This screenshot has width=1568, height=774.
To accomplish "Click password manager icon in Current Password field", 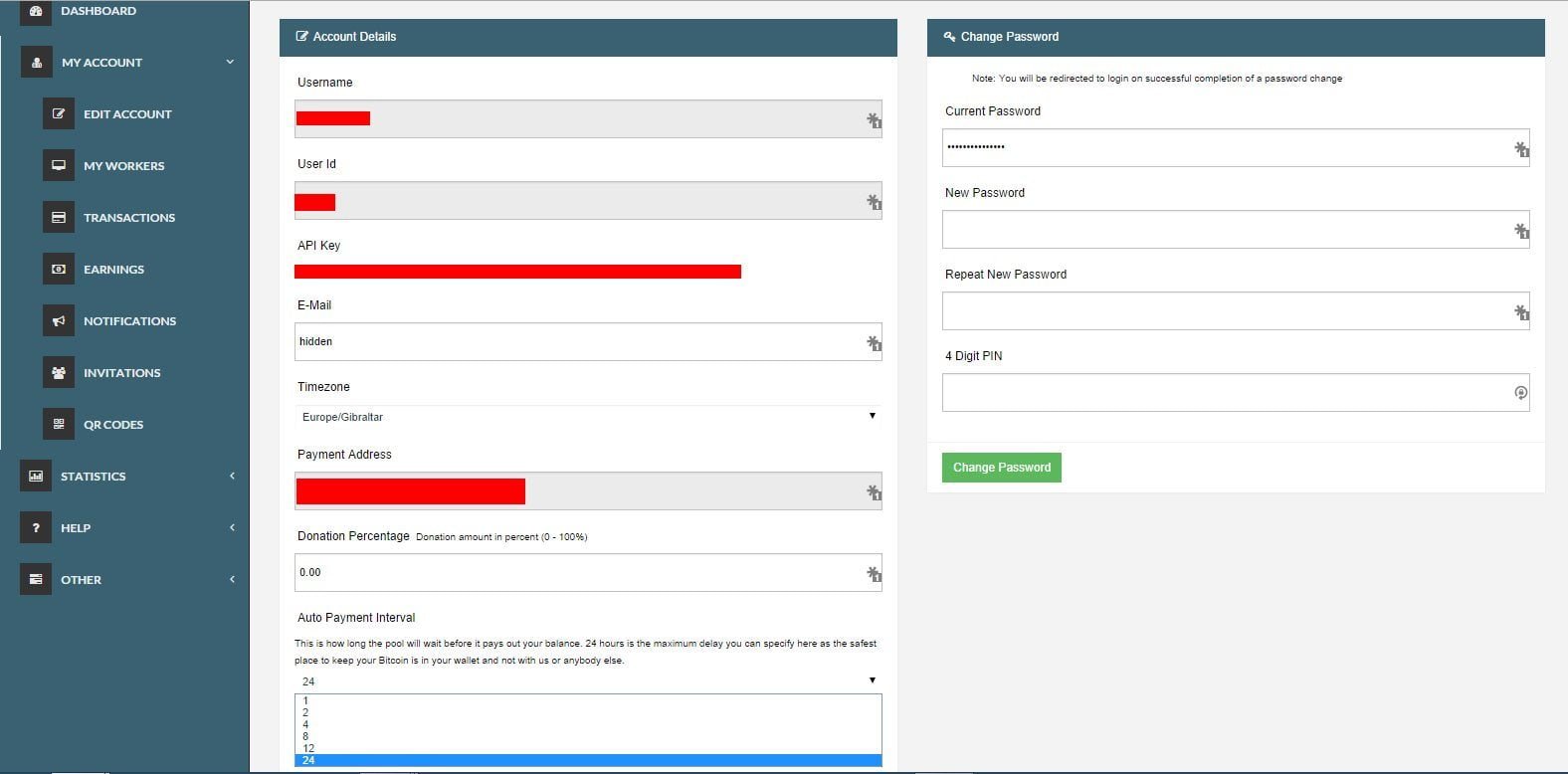I will (x=1521, y=149).
